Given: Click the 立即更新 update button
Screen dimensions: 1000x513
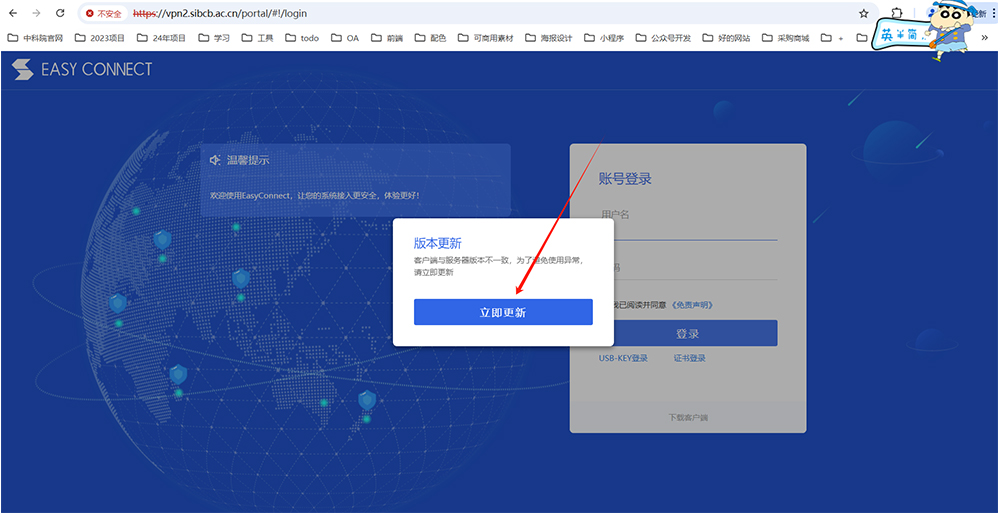Looking at the screenshot, I should [503, 312].
